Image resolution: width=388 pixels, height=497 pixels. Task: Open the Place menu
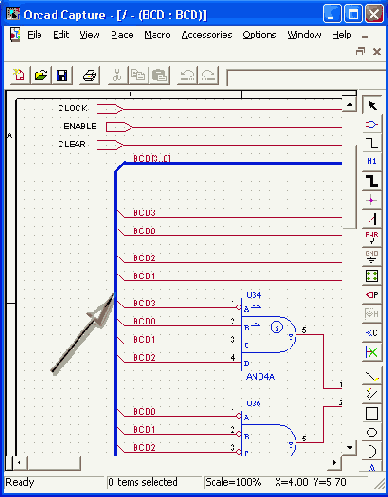122,35
